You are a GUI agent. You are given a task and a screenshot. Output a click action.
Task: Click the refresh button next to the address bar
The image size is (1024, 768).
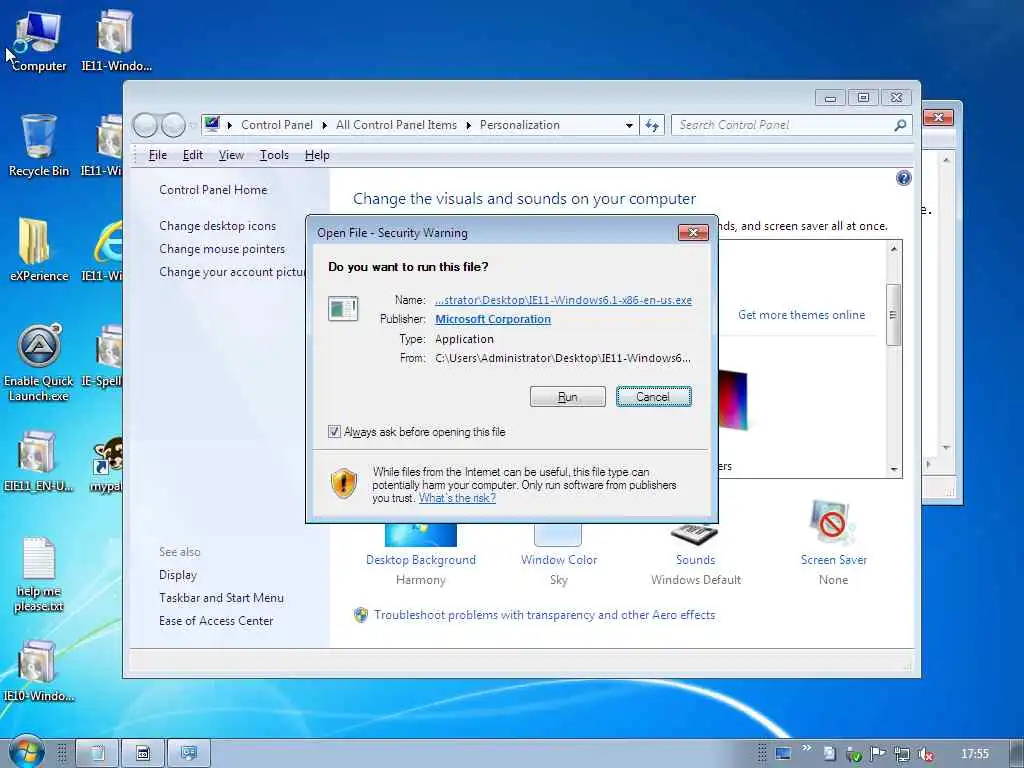tap(652, 125)
